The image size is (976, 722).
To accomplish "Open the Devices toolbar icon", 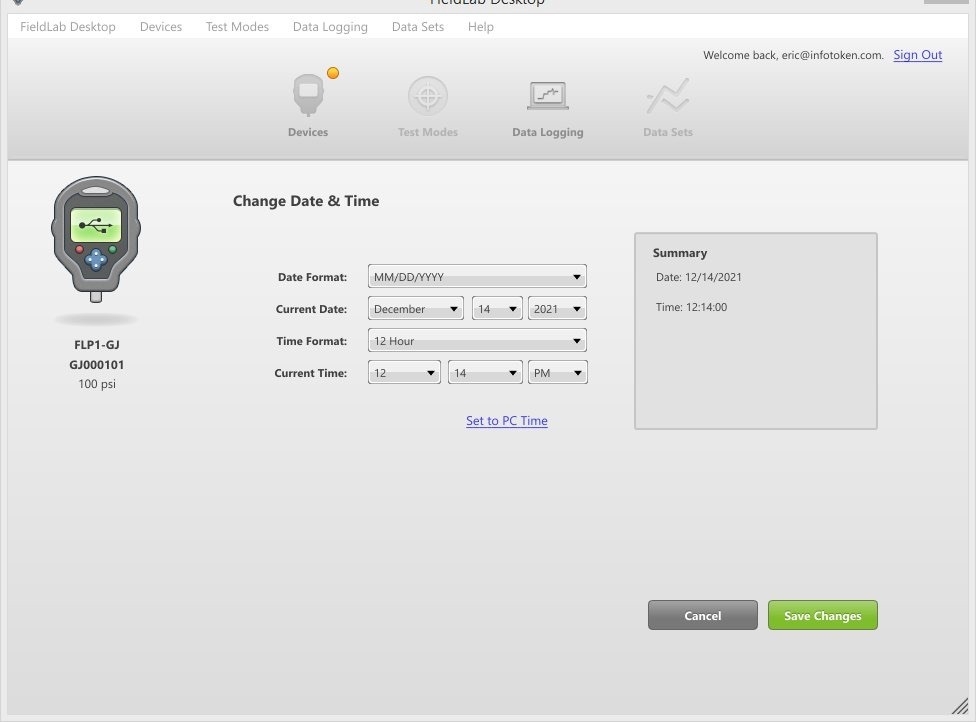I will 308,95.
